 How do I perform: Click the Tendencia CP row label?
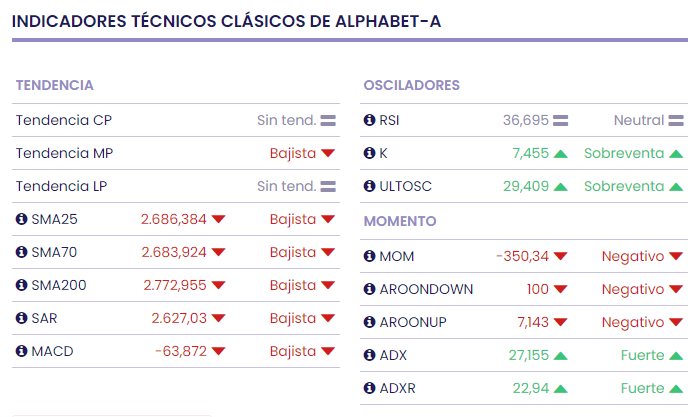click(63, 120)
